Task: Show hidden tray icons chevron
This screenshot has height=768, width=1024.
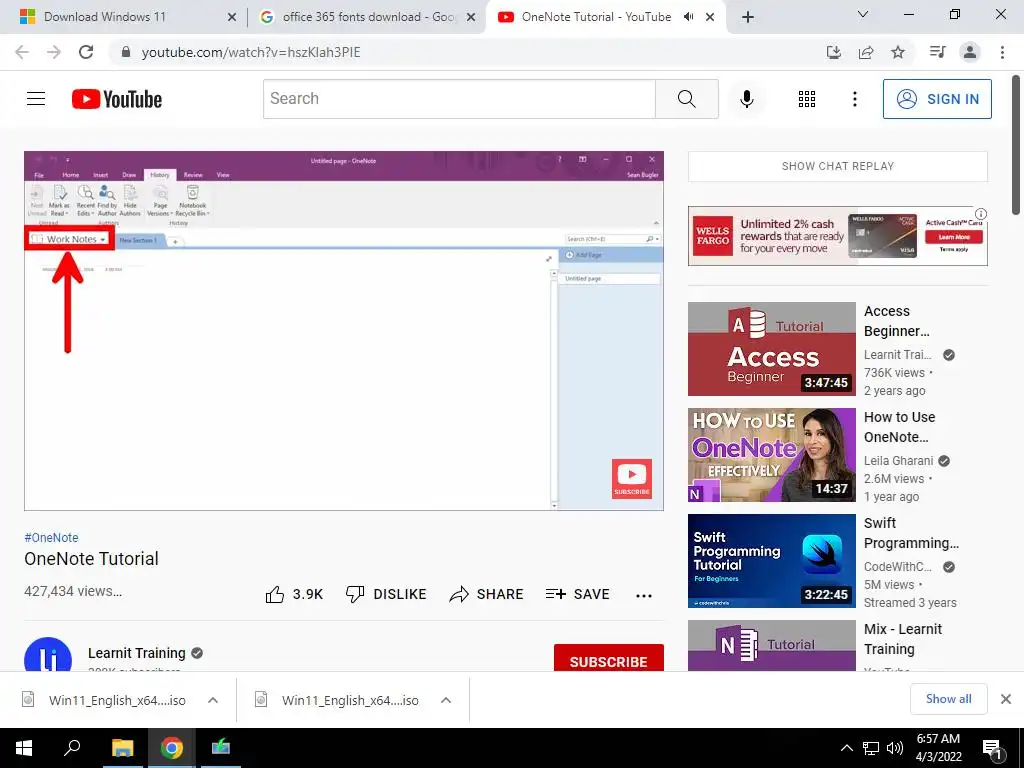Action: click(x=846, y=748)
